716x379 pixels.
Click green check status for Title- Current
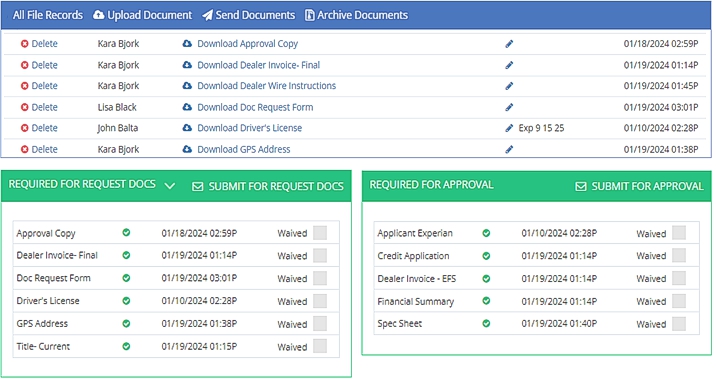coord(126,346)
